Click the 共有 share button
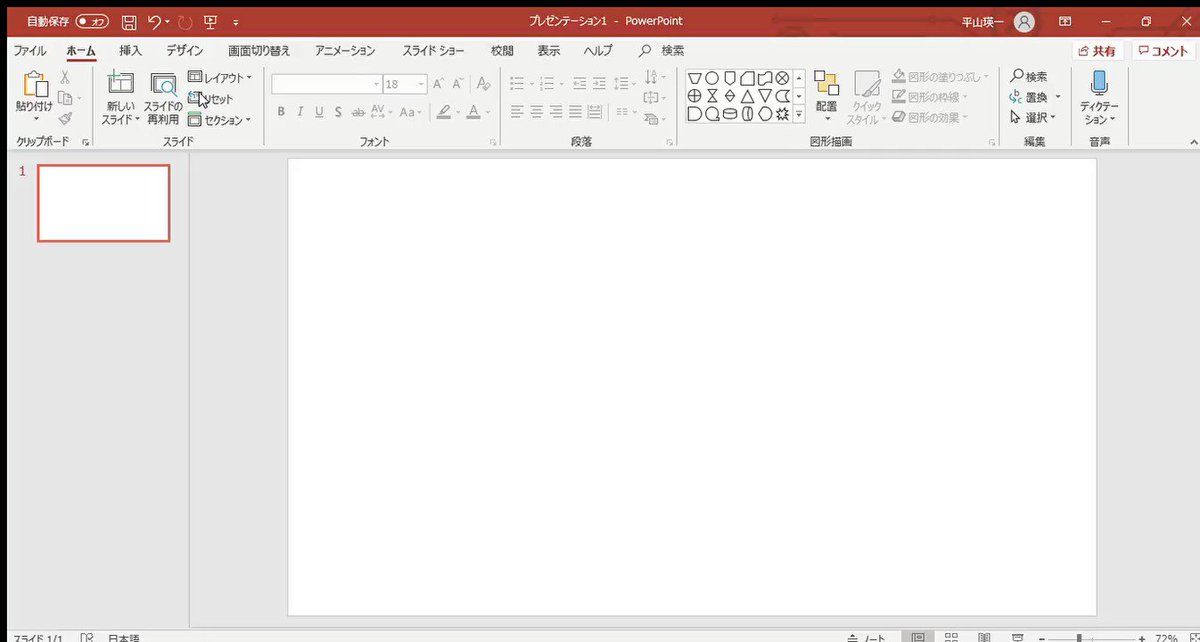 coord(1097,51)
